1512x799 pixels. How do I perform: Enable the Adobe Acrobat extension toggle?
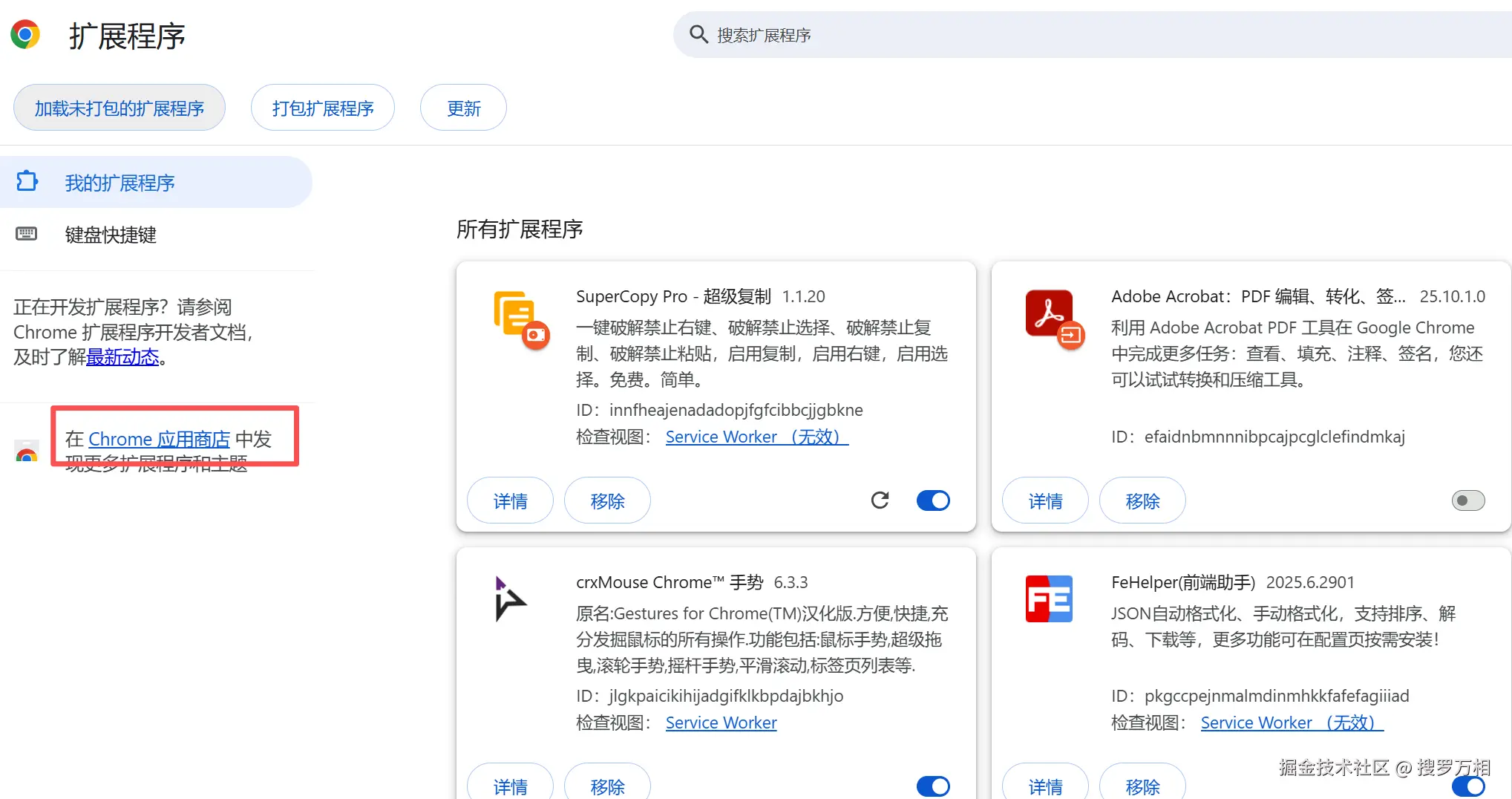(1468, 500)
